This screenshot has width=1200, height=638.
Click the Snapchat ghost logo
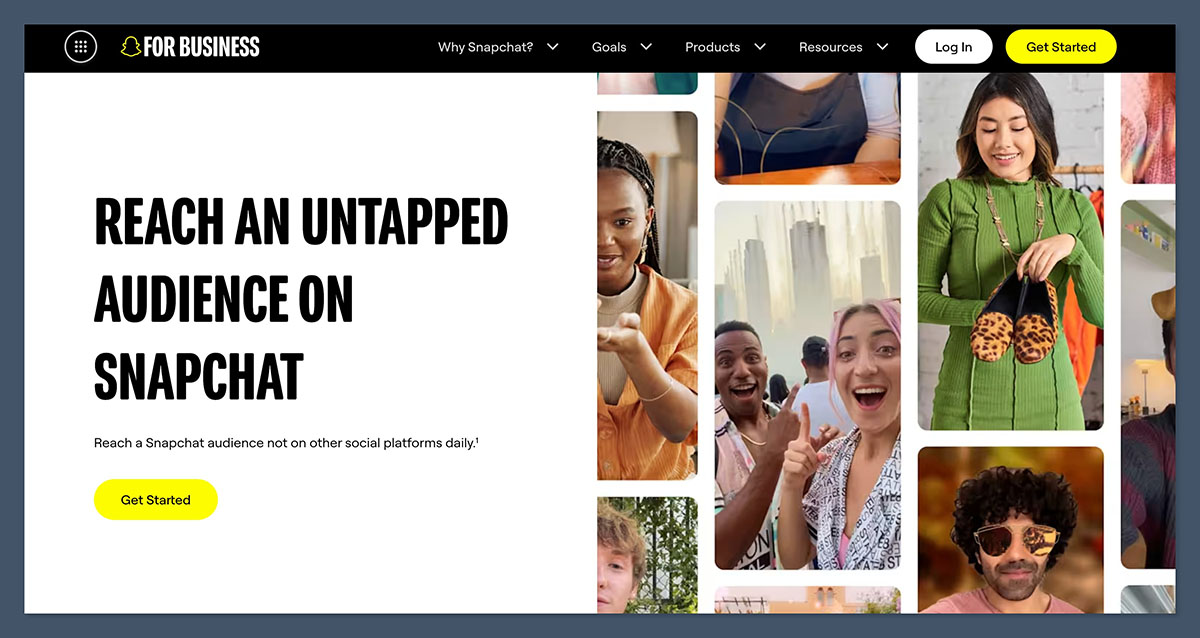[x=132, y=46]
